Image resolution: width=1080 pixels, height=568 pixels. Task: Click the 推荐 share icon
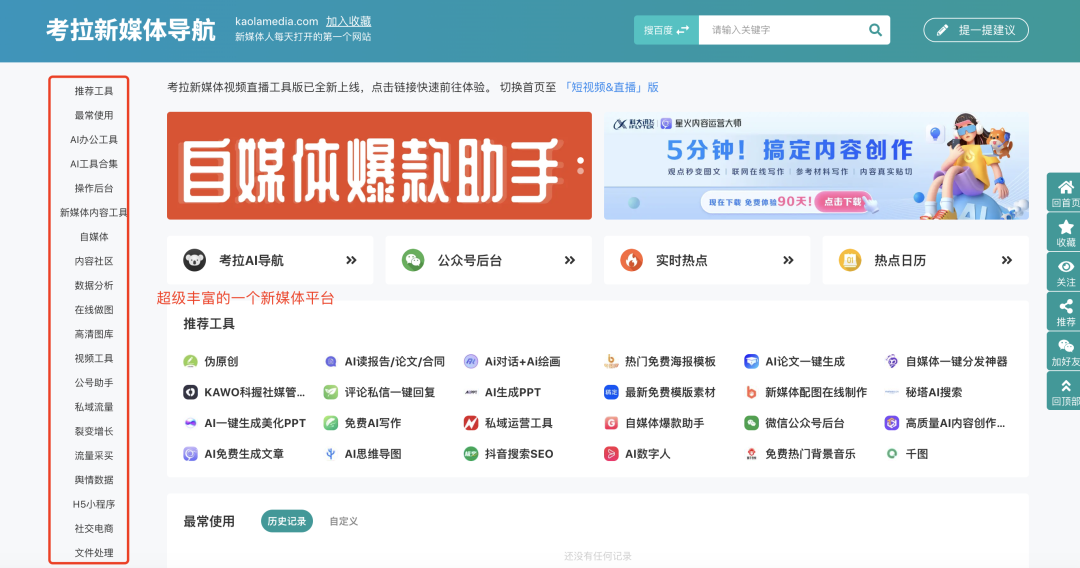coord(1066,306)
